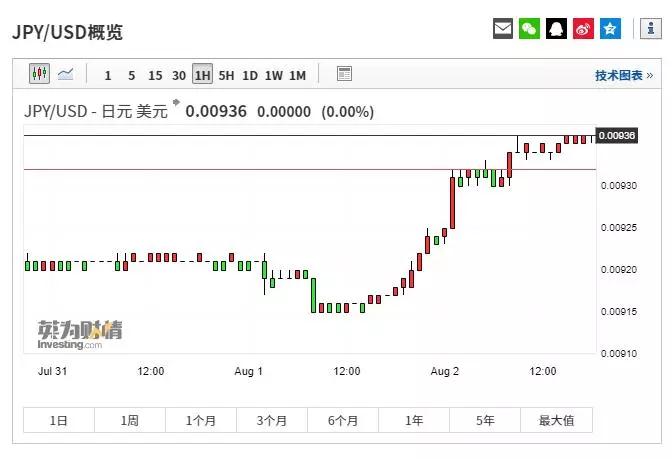672x459 pixels.
Task: Select the 1-minute interval
Action: coord(107,75)
